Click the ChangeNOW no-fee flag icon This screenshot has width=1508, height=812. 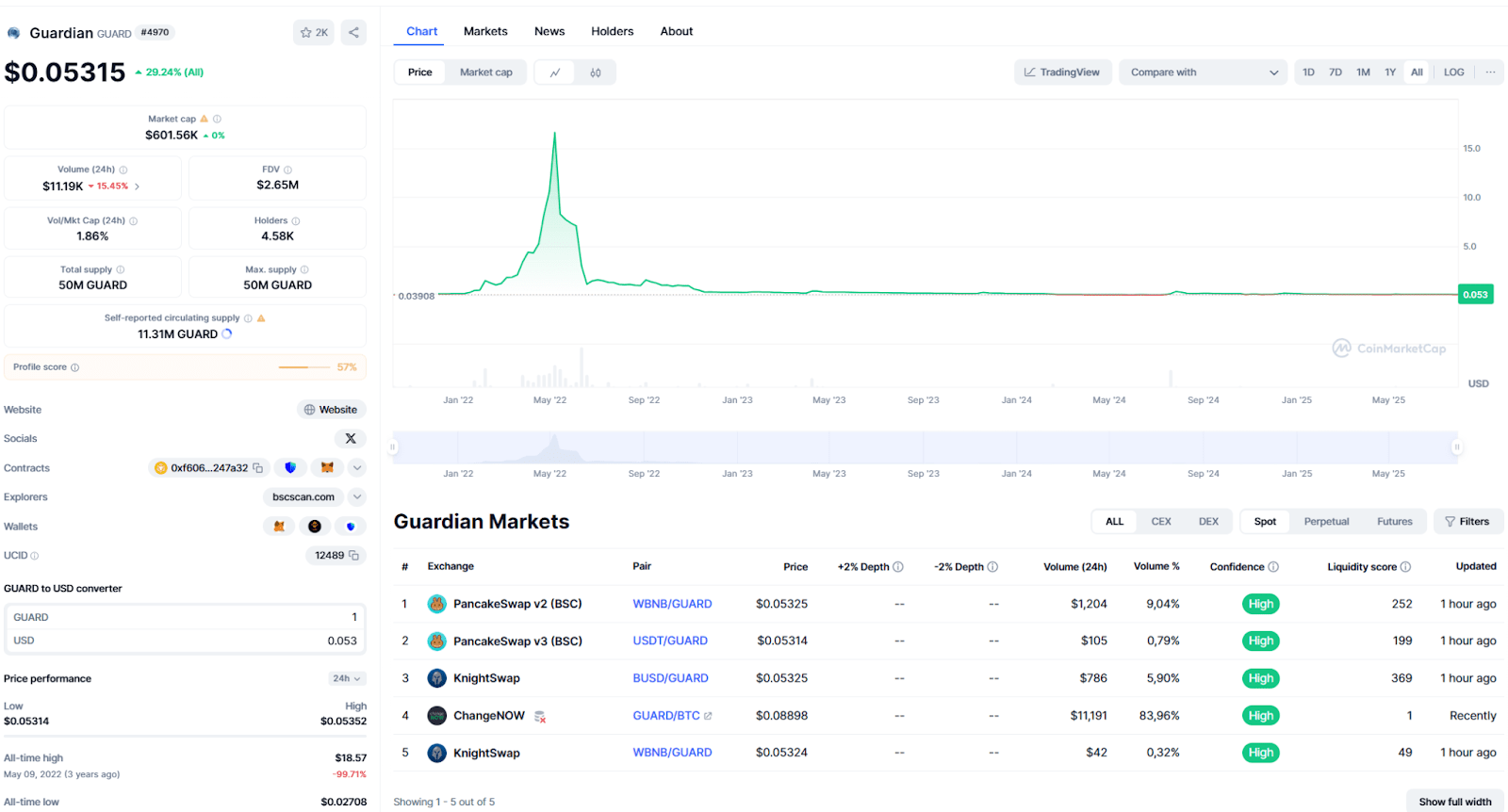coord(540,717)
